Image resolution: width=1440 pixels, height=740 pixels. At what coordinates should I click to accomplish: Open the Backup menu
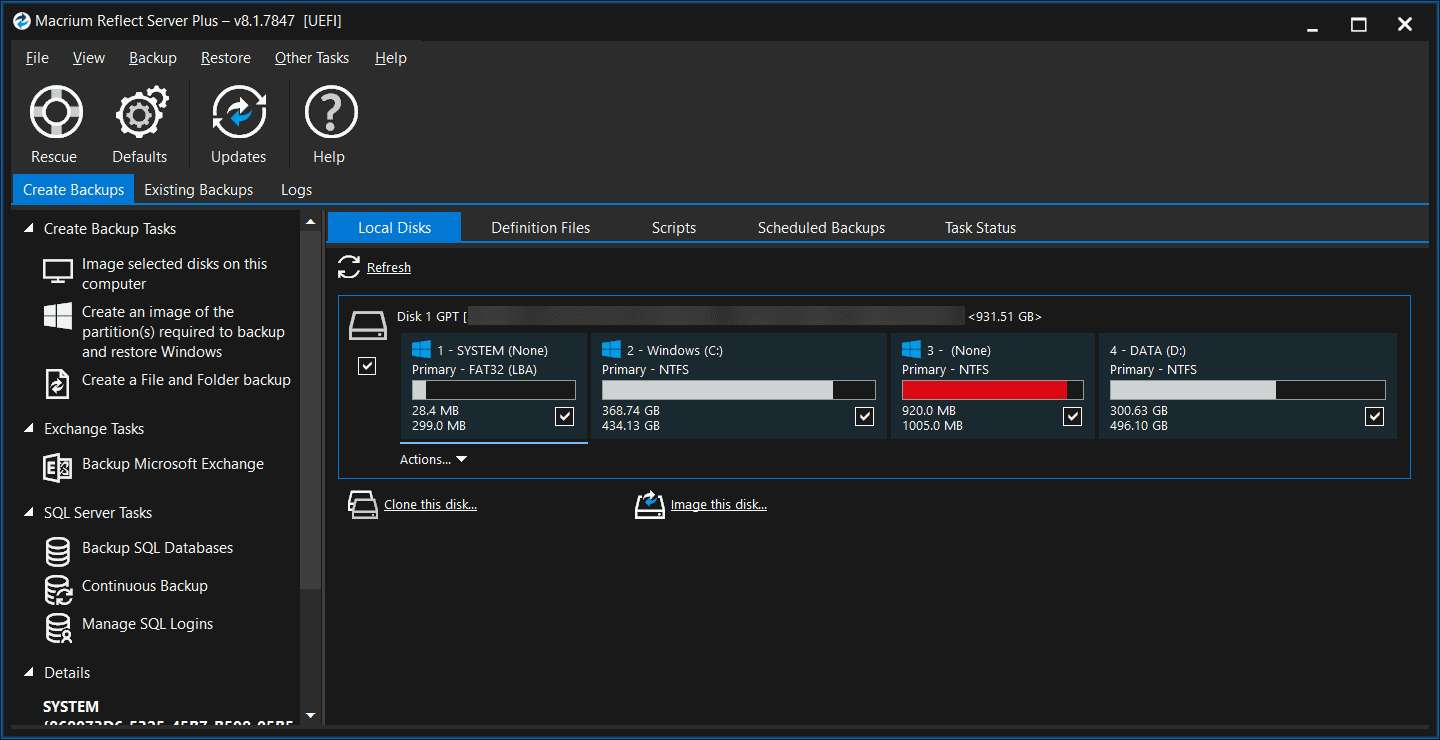click(153, 58)
